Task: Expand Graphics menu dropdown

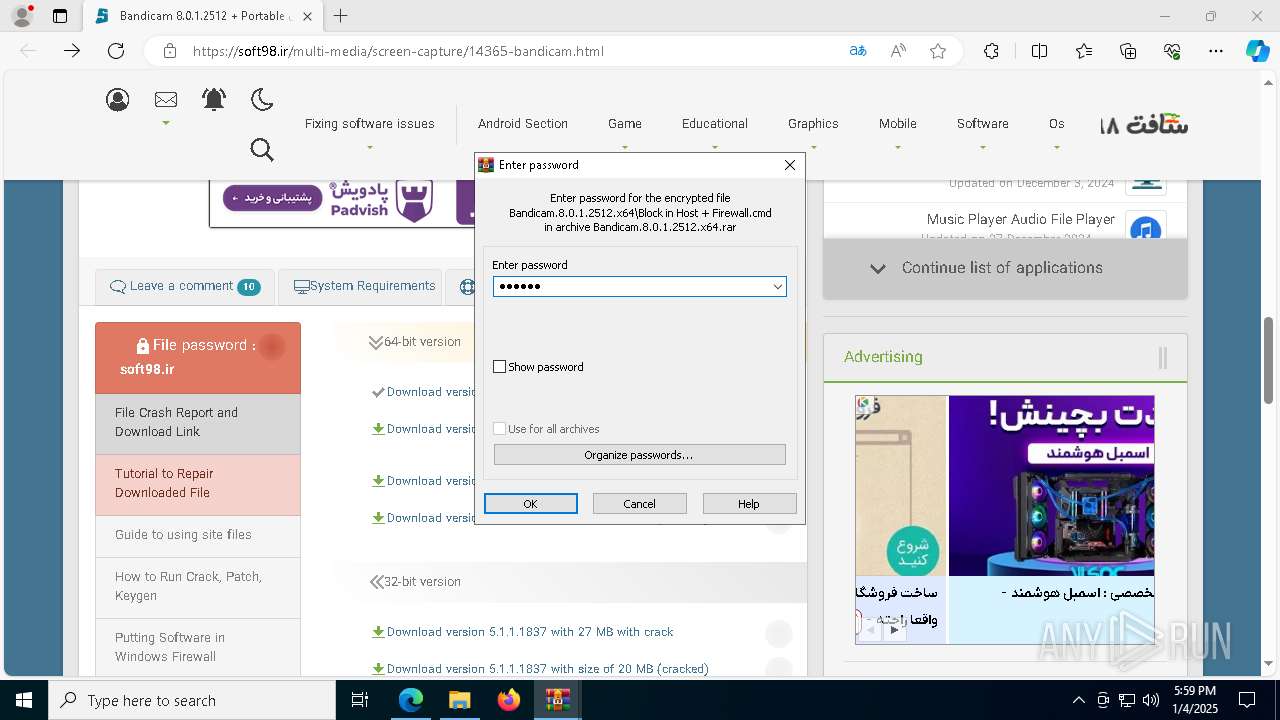Action: tap(813, 124)
